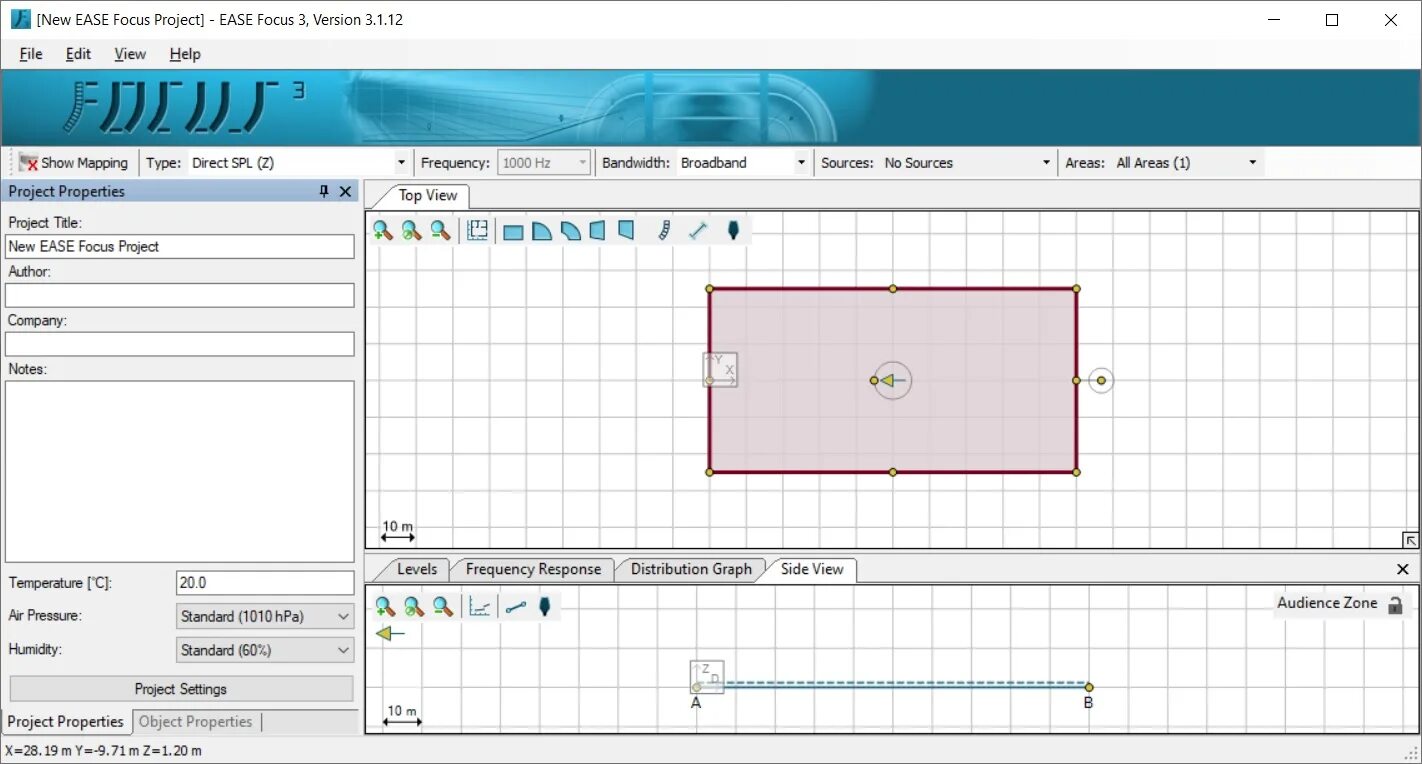The width and height of the screenshot is (1422, 764).
Task: Click the expand arrow at Top View corner
Action: [1410, 540]
